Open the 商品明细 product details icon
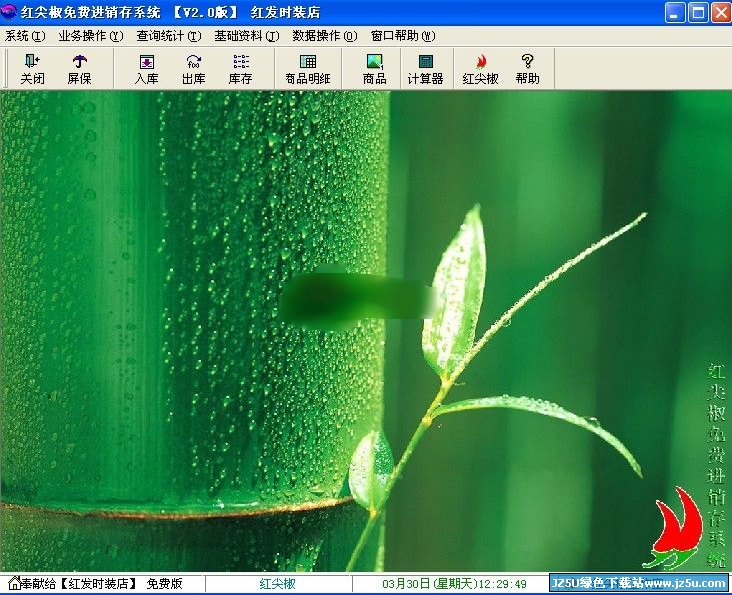Image resolution: width=732 pixels, height=595 pixels. (307, 68)
